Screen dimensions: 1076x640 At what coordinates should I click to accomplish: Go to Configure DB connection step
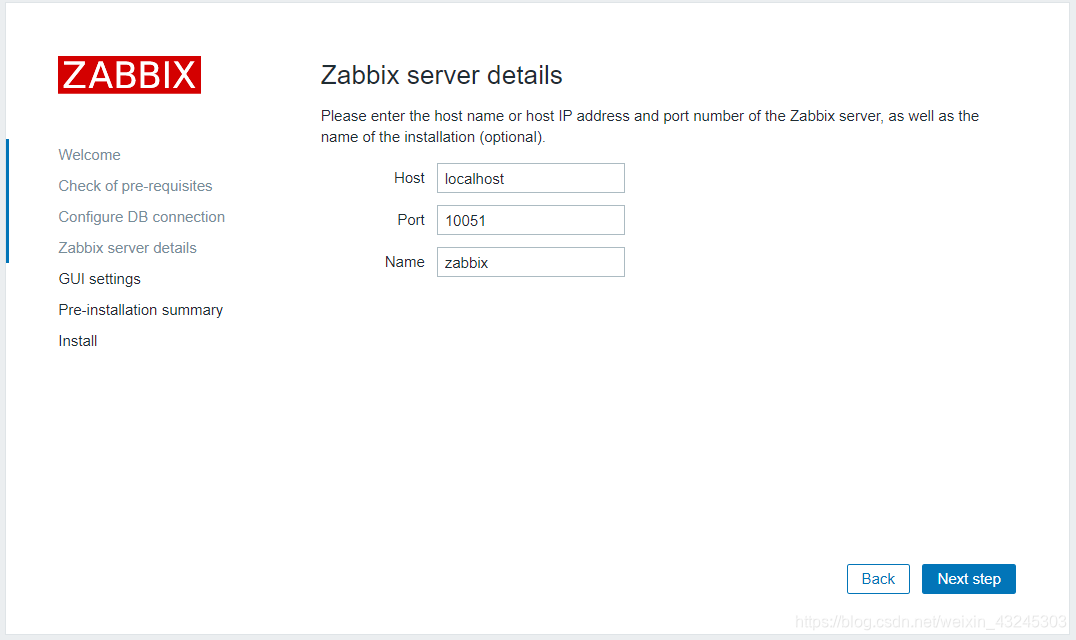pyautogui.click(x=141, y=217)
